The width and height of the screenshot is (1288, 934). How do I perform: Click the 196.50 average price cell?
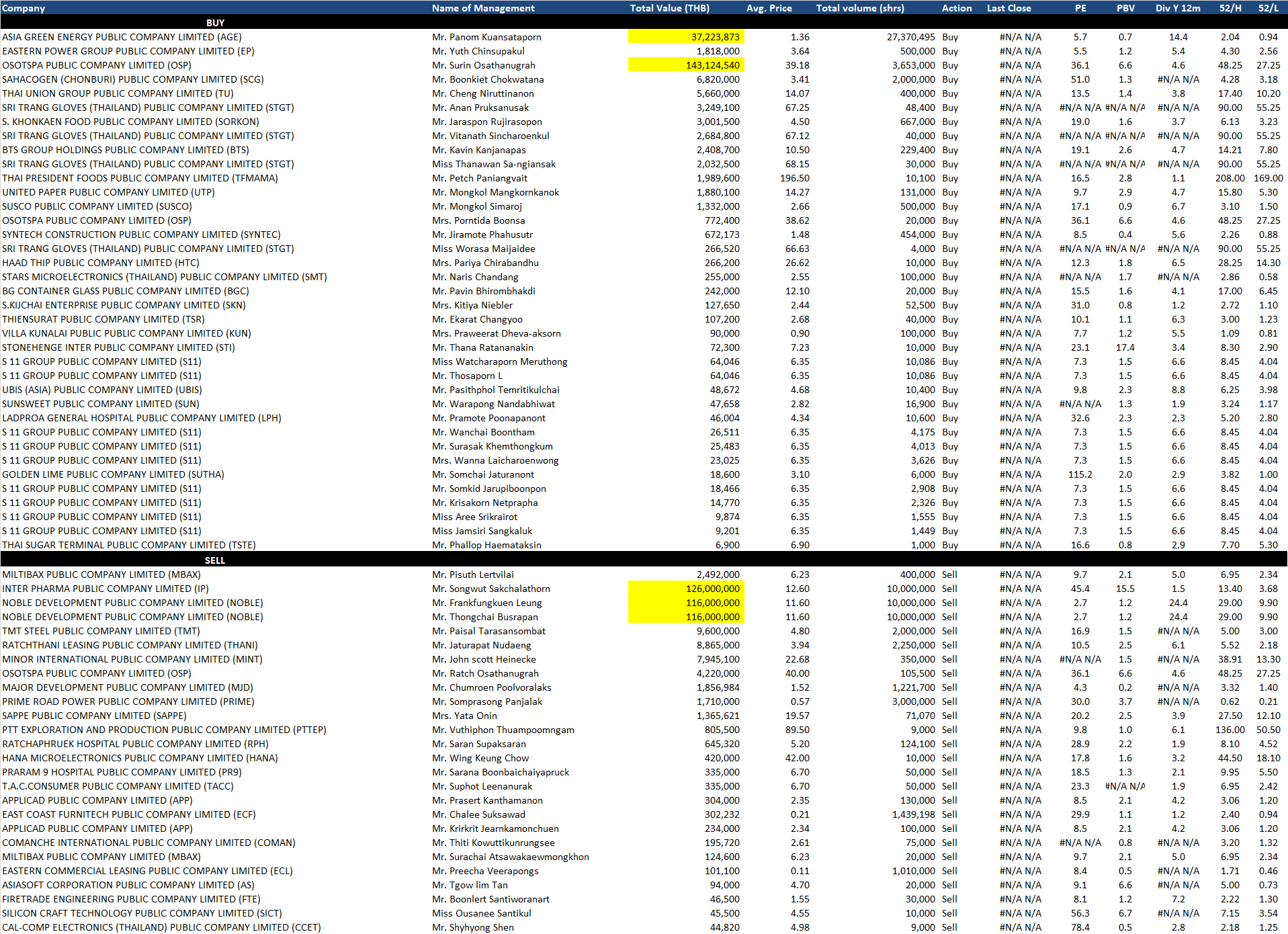794,178
